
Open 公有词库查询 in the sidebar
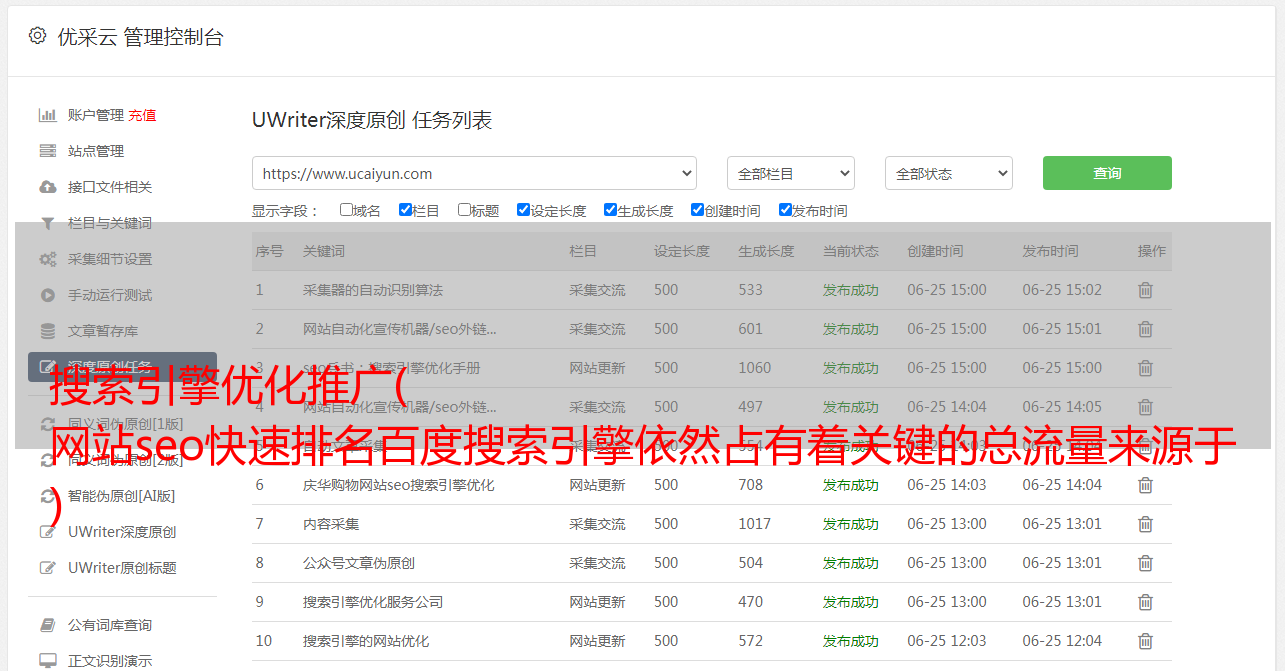pyautogui.click(x=110, y=625)
